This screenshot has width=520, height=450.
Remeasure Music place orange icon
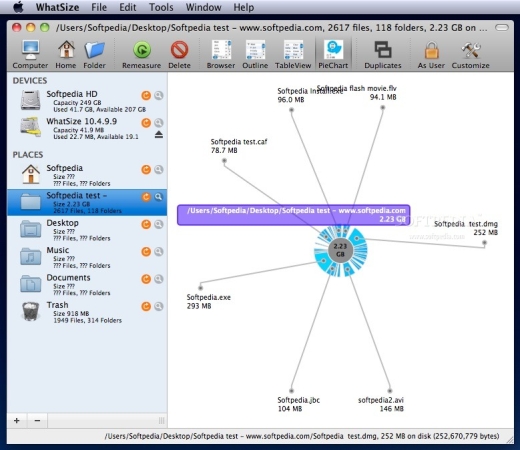[146, 251]
